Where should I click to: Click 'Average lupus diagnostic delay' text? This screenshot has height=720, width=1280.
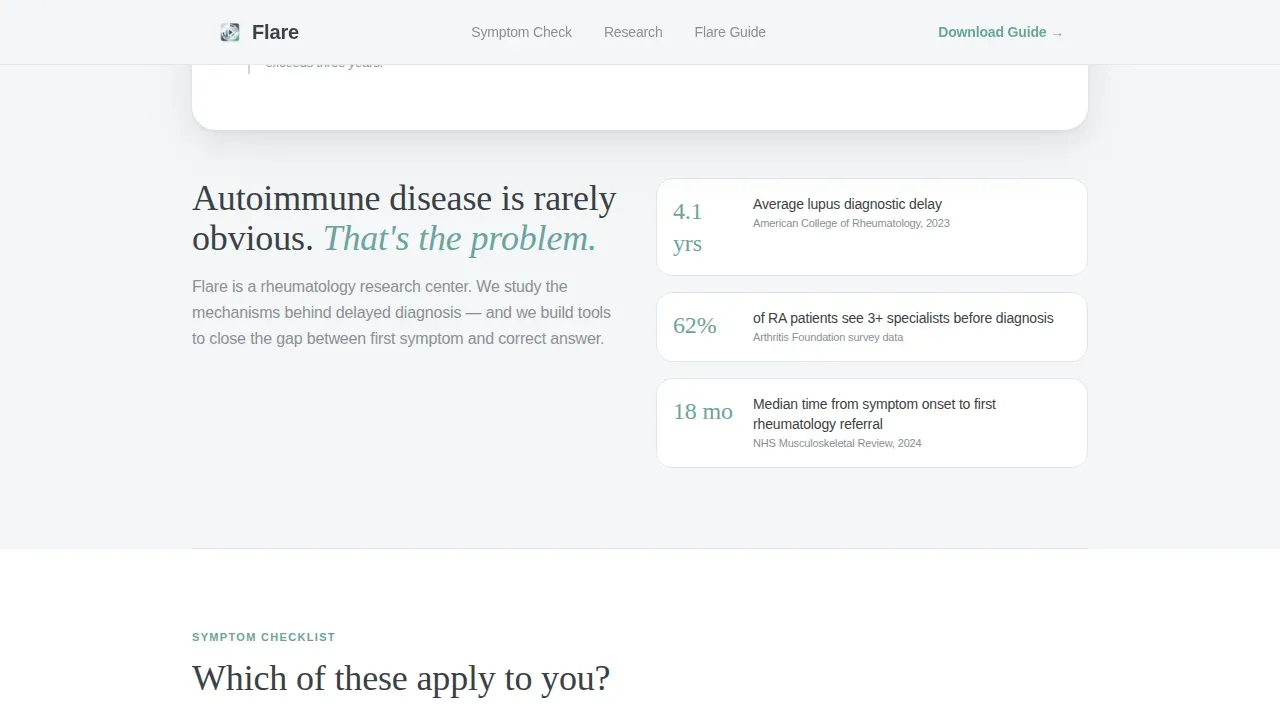coord(847,204)
